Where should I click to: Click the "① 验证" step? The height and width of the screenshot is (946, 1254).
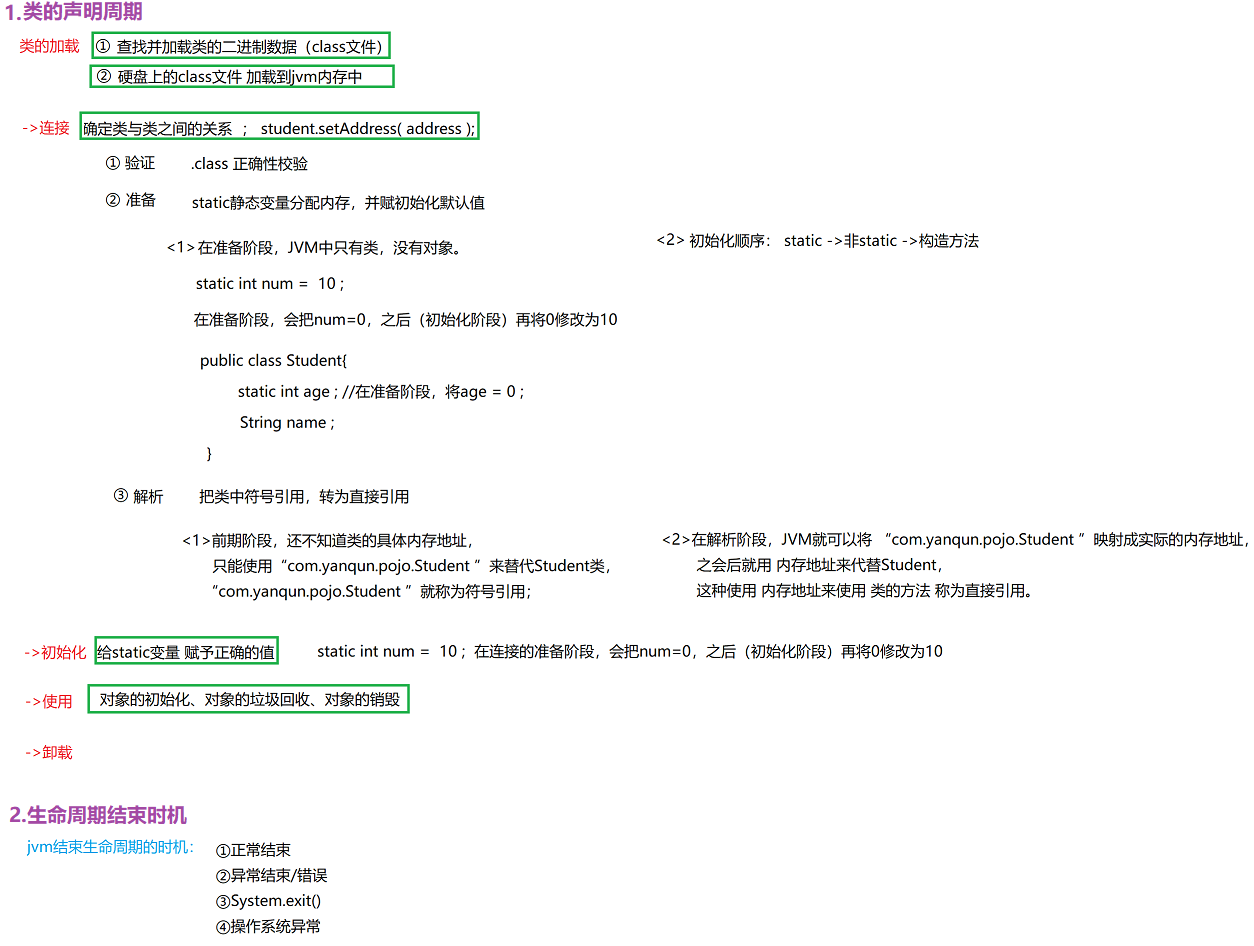(x=130, y=163)
